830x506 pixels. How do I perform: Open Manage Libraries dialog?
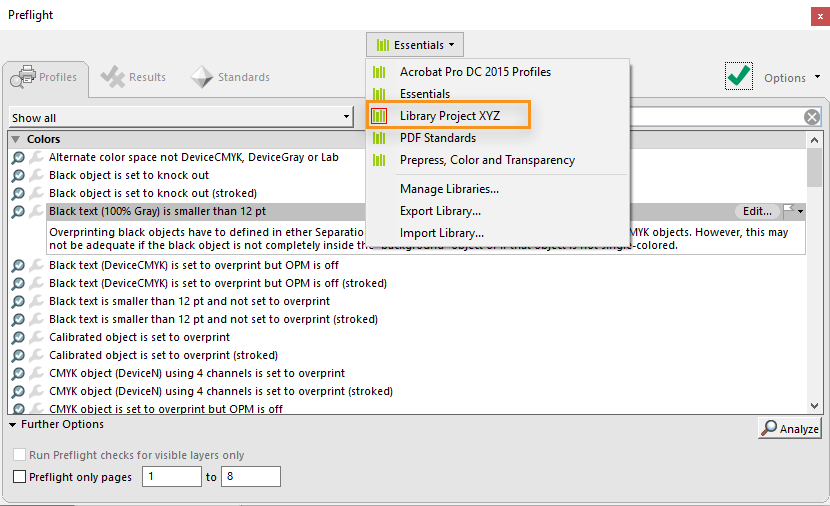(x=449, y=189)
